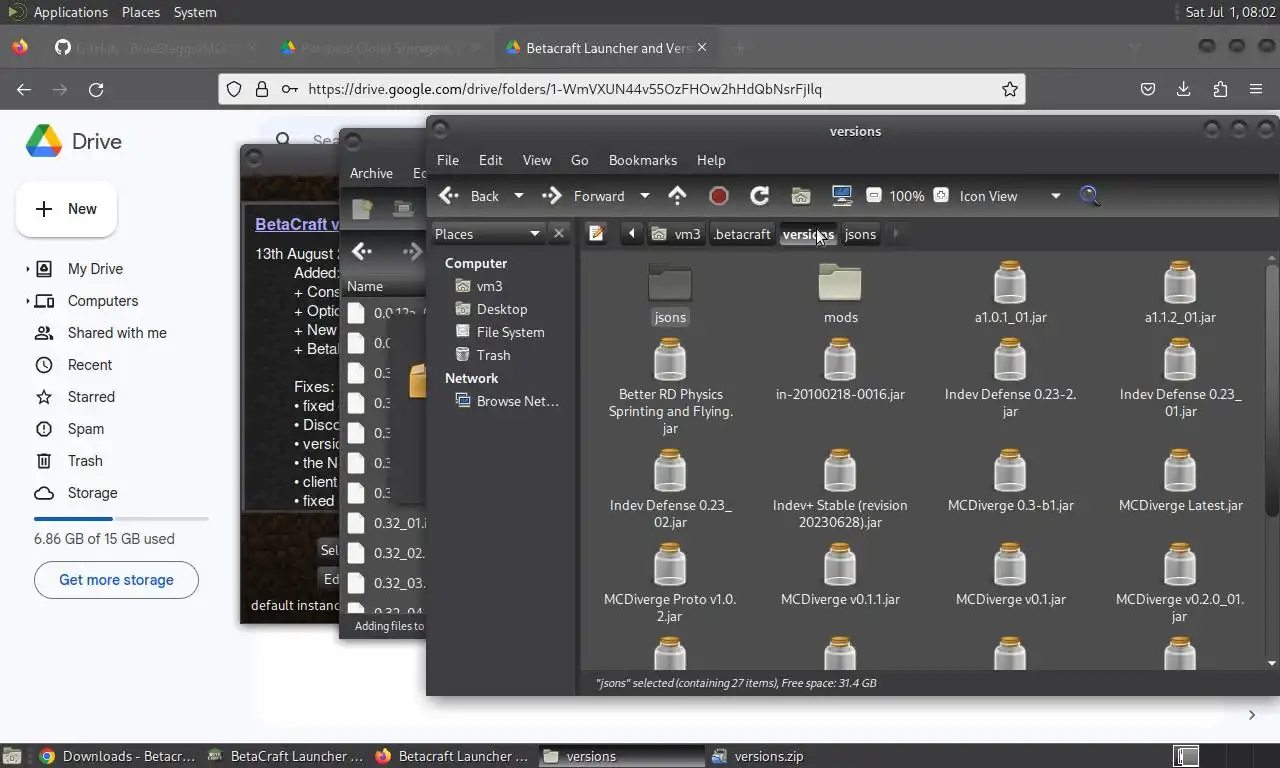Open Shared with me in Drive
Screen dimensions: 1280x768
pyautogui.click(x=117, y=333)
